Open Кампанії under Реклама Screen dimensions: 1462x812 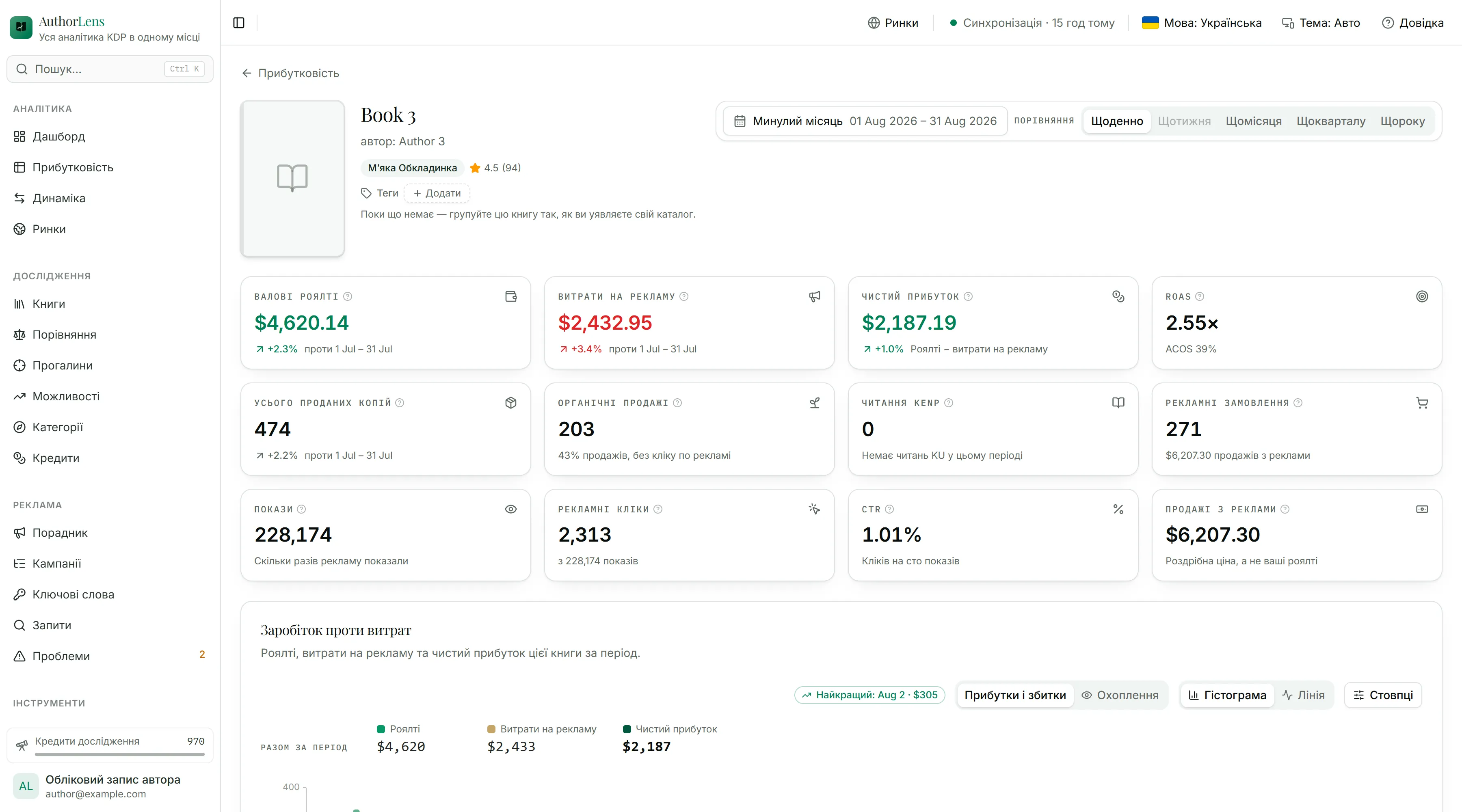pyautogui.click(x=110, y=564)
